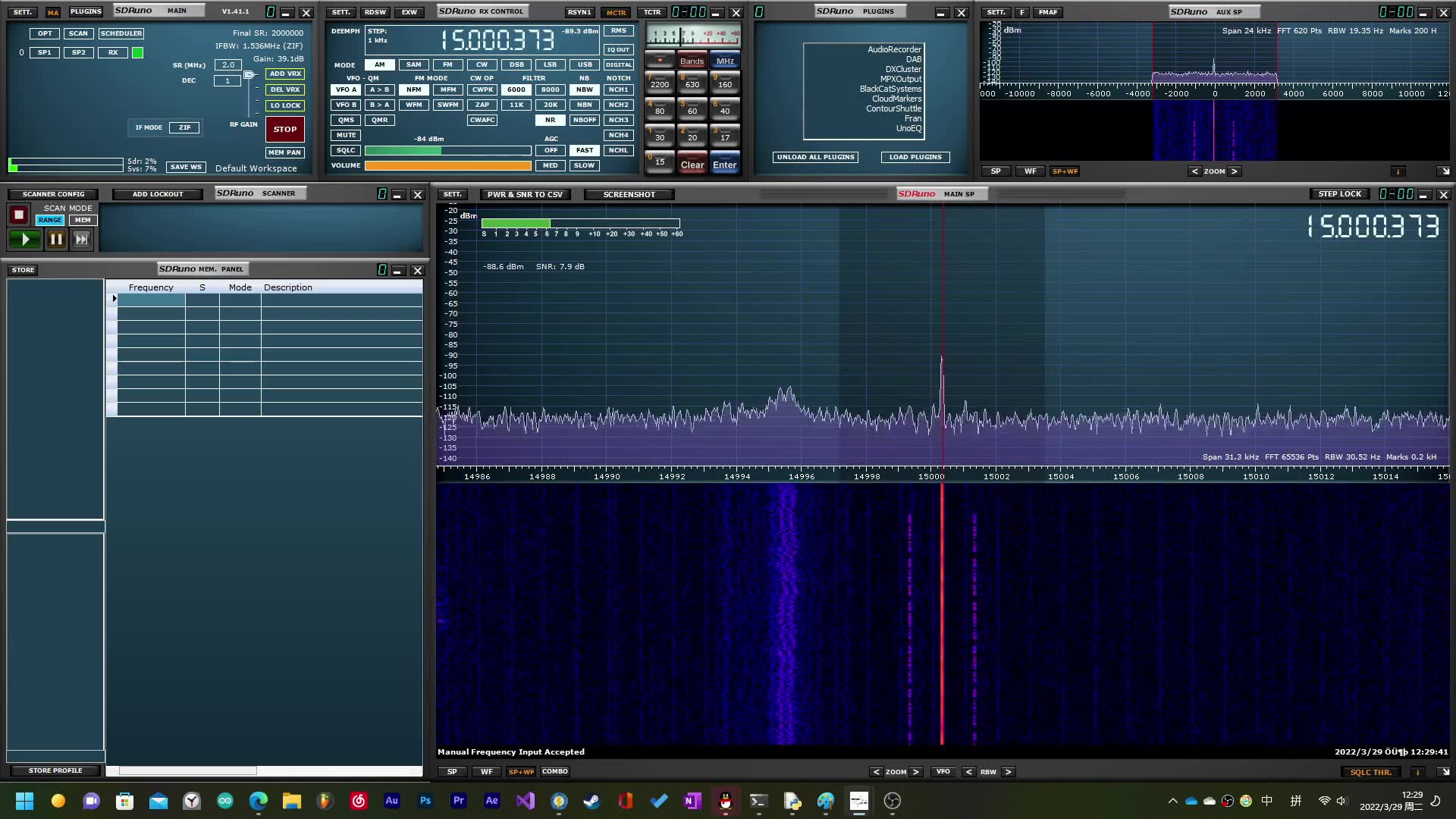Open OBS Studio from taskbar
The width and height of the screenshot is (1456, 819).
click(x=893, y=801)
